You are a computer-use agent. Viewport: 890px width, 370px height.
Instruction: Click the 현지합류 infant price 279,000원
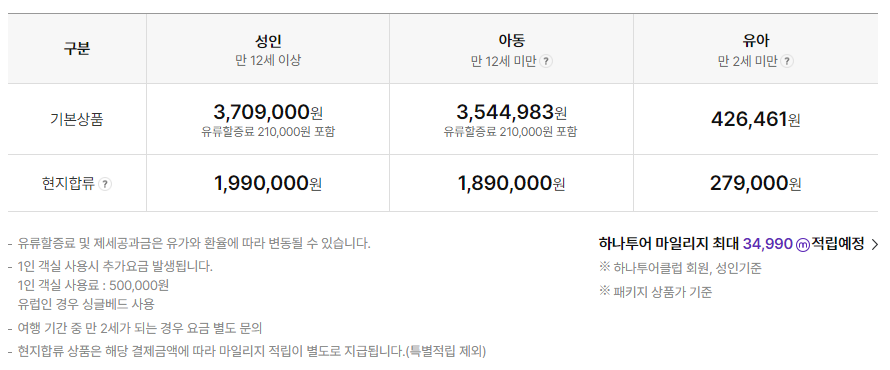[x=755, y=183]
